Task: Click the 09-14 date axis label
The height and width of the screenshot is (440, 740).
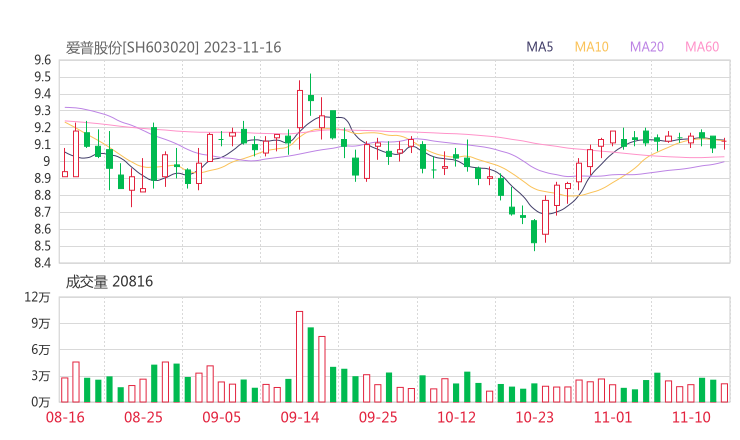Action: (300, 417)
